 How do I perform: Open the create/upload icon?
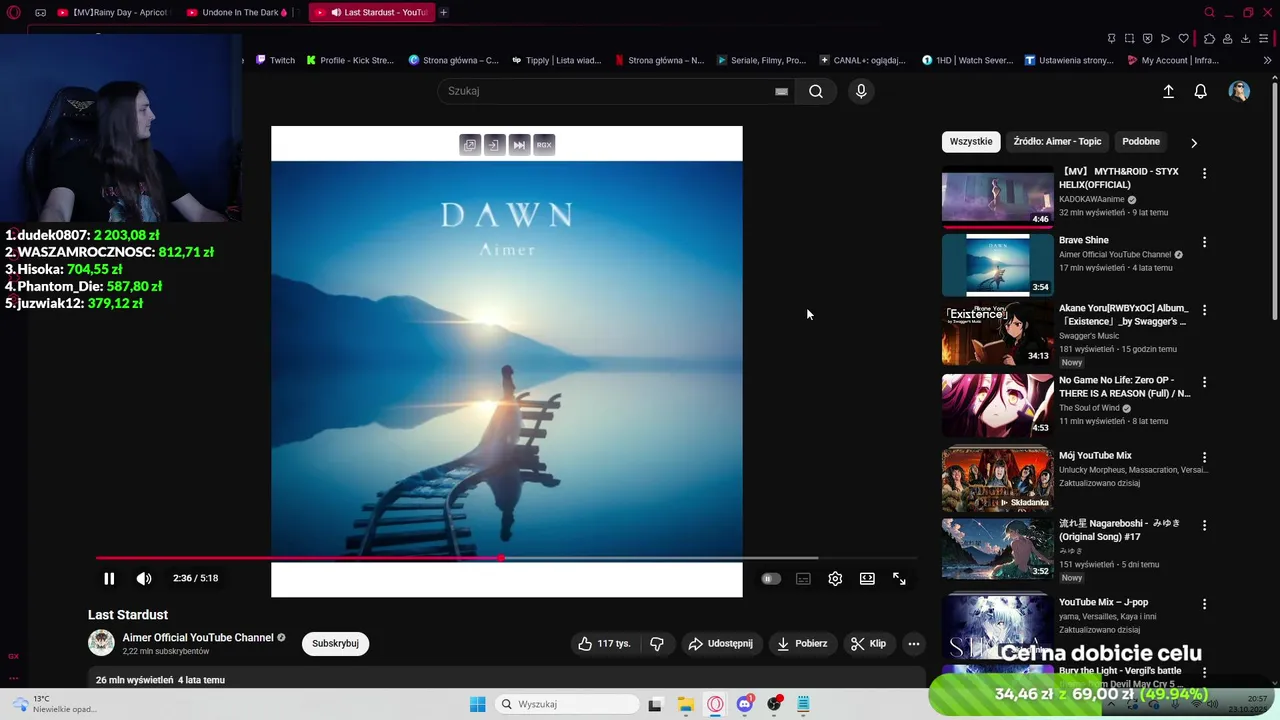1168,91
